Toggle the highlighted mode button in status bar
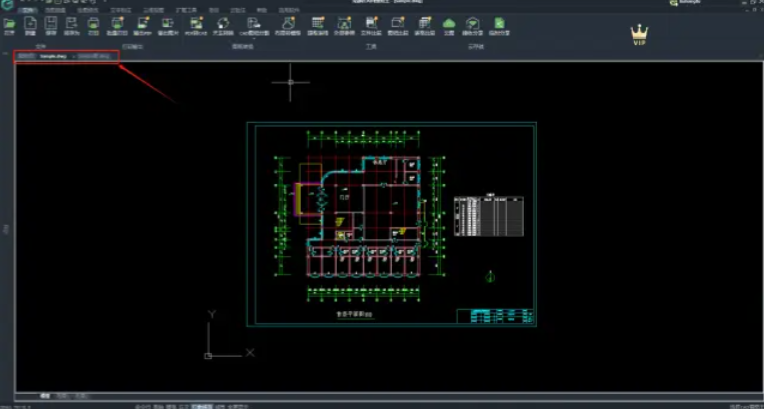Image resolution: width=764 pixels, height=409 pixels. [x=201, y=406]
